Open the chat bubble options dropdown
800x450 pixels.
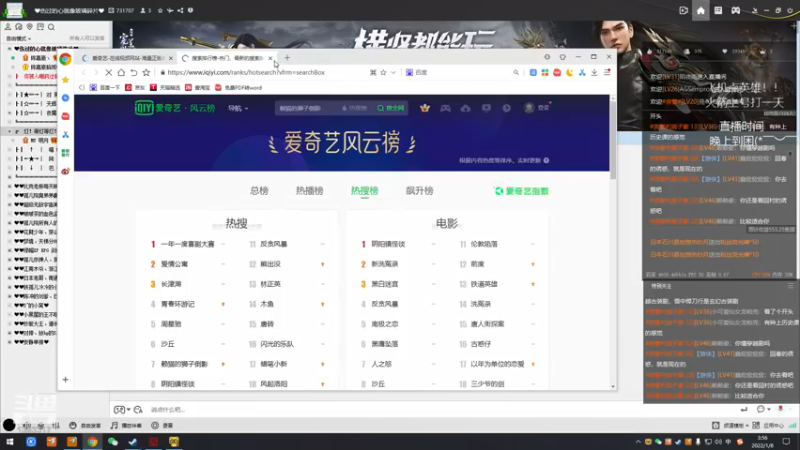(763, 409)
